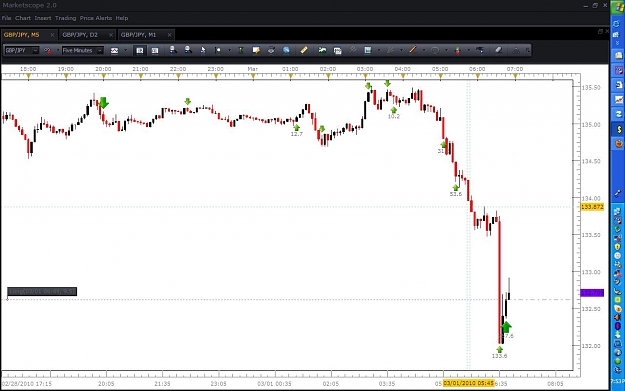Select the eraser tool icon
The width and height of the screenshot is (625, 391).
pos(499,50)
